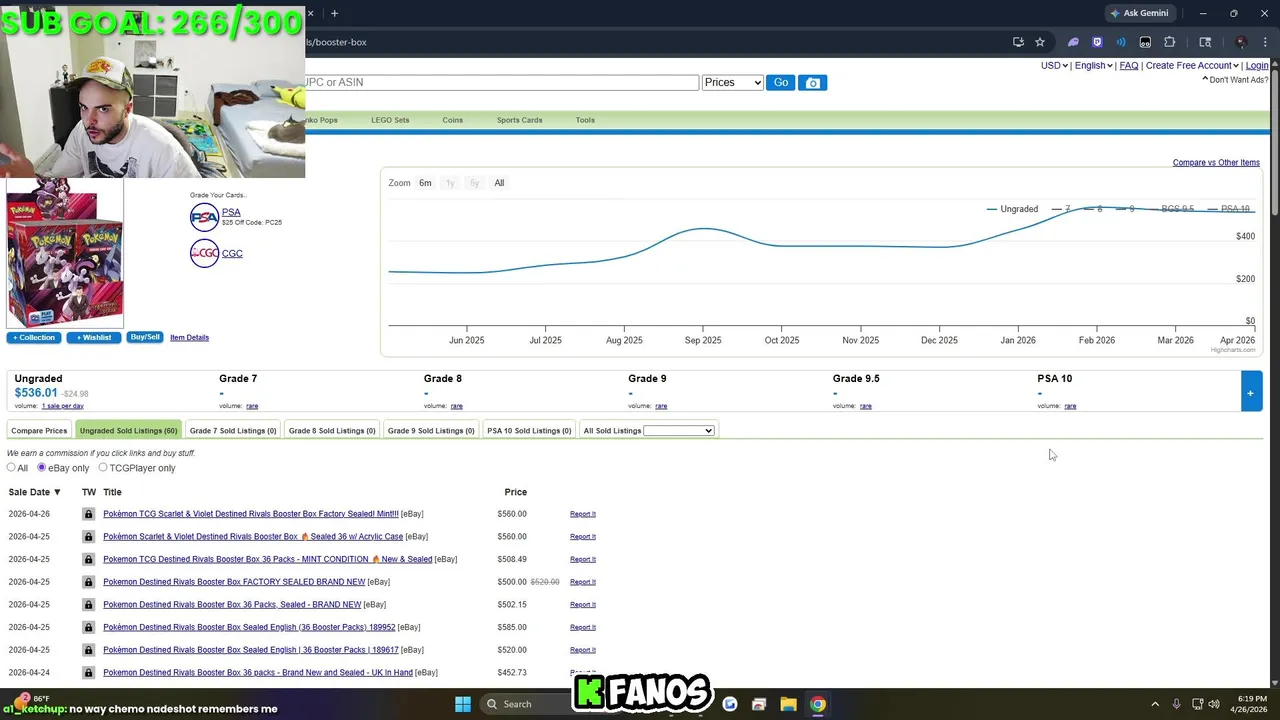Open the Grade 9 Sold Listings tab

[431, 431]
